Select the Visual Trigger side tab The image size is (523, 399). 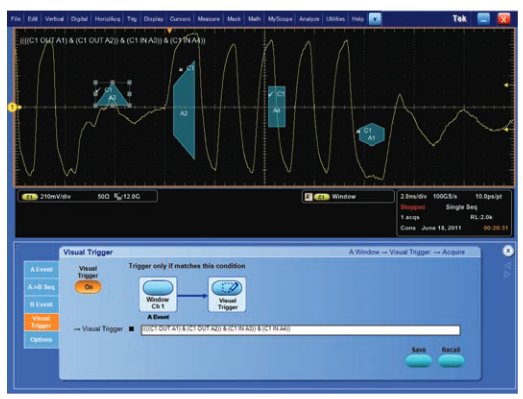pos(41,322)
